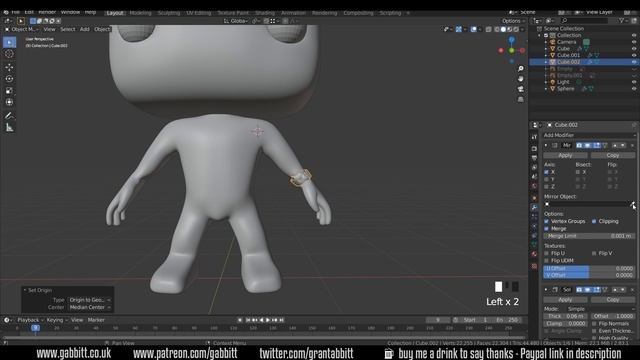Click the viewport pan hand icon
Viewport: 640px width, 360px height.
[520, 78]
